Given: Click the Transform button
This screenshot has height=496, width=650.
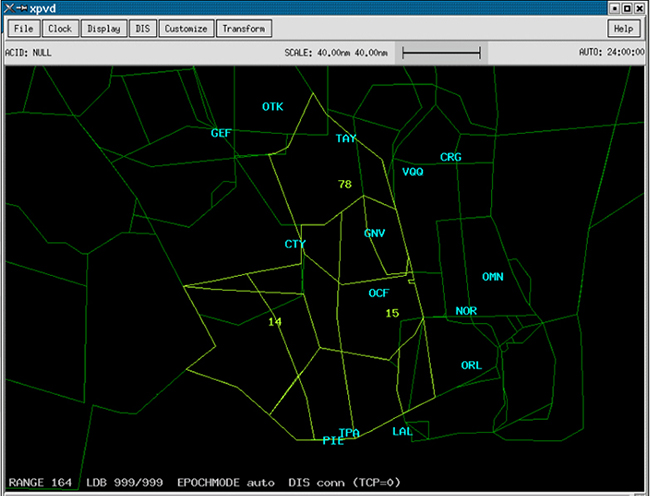Looking at the screenshot, I should 243,29.
